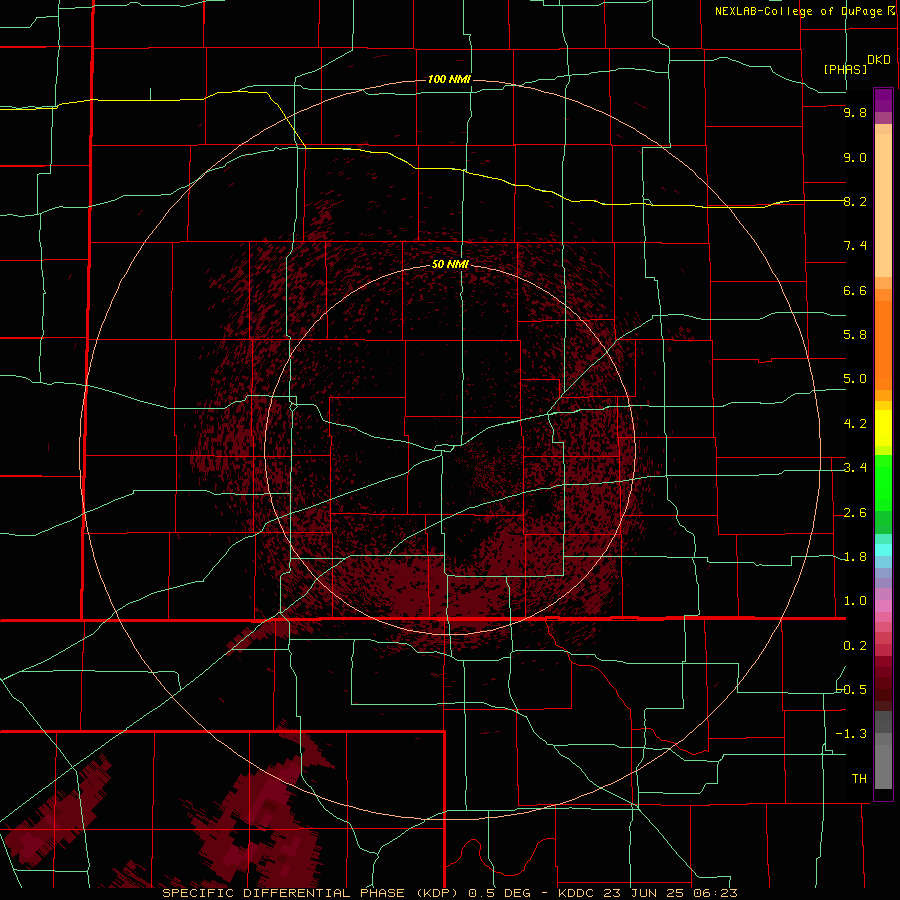Click the 3.4 value on the color scale
The height and width of the screenshot is (900, 900).
tap(855, 468)
